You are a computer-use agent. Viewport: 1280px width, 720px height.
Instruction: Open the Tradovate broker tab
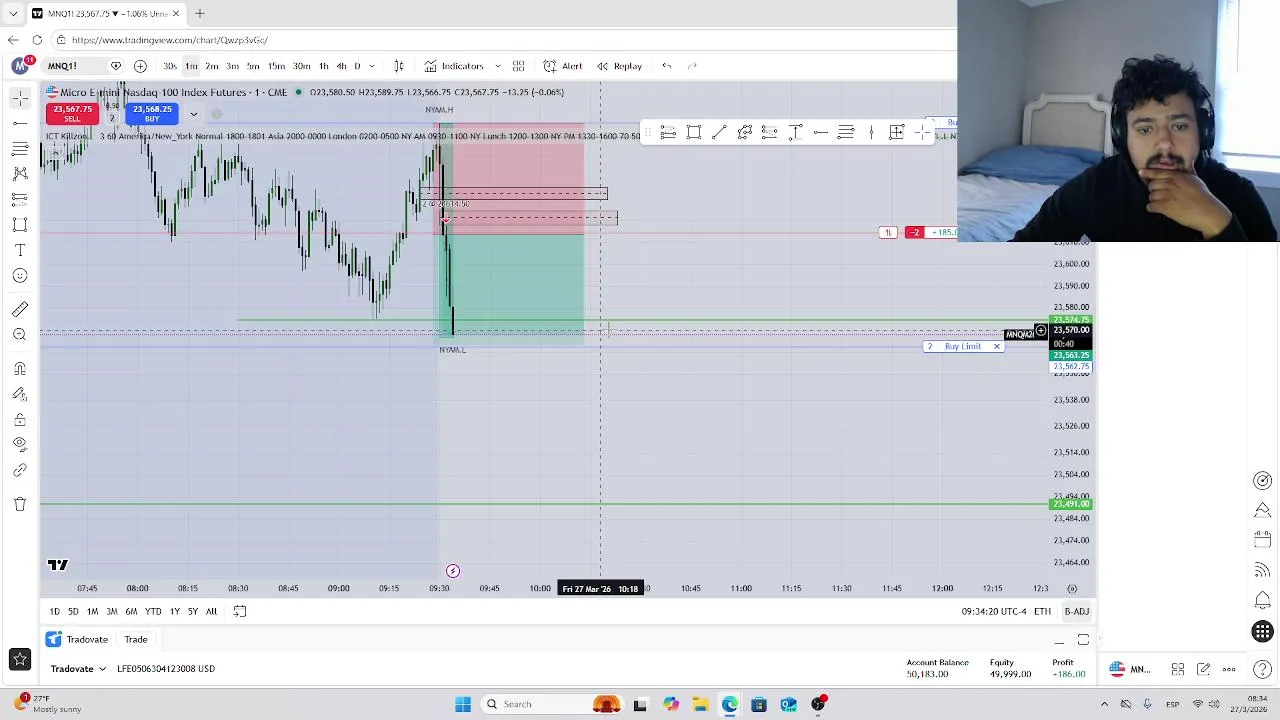78,639
